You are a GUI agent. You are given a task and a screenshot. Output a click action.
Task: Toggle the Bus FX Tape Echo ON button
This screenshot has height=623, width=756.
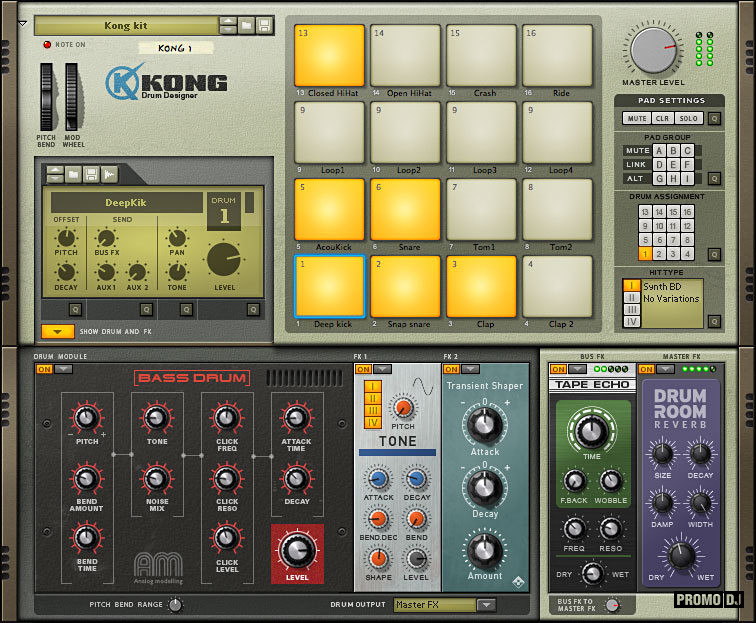[x=558, y=369]
